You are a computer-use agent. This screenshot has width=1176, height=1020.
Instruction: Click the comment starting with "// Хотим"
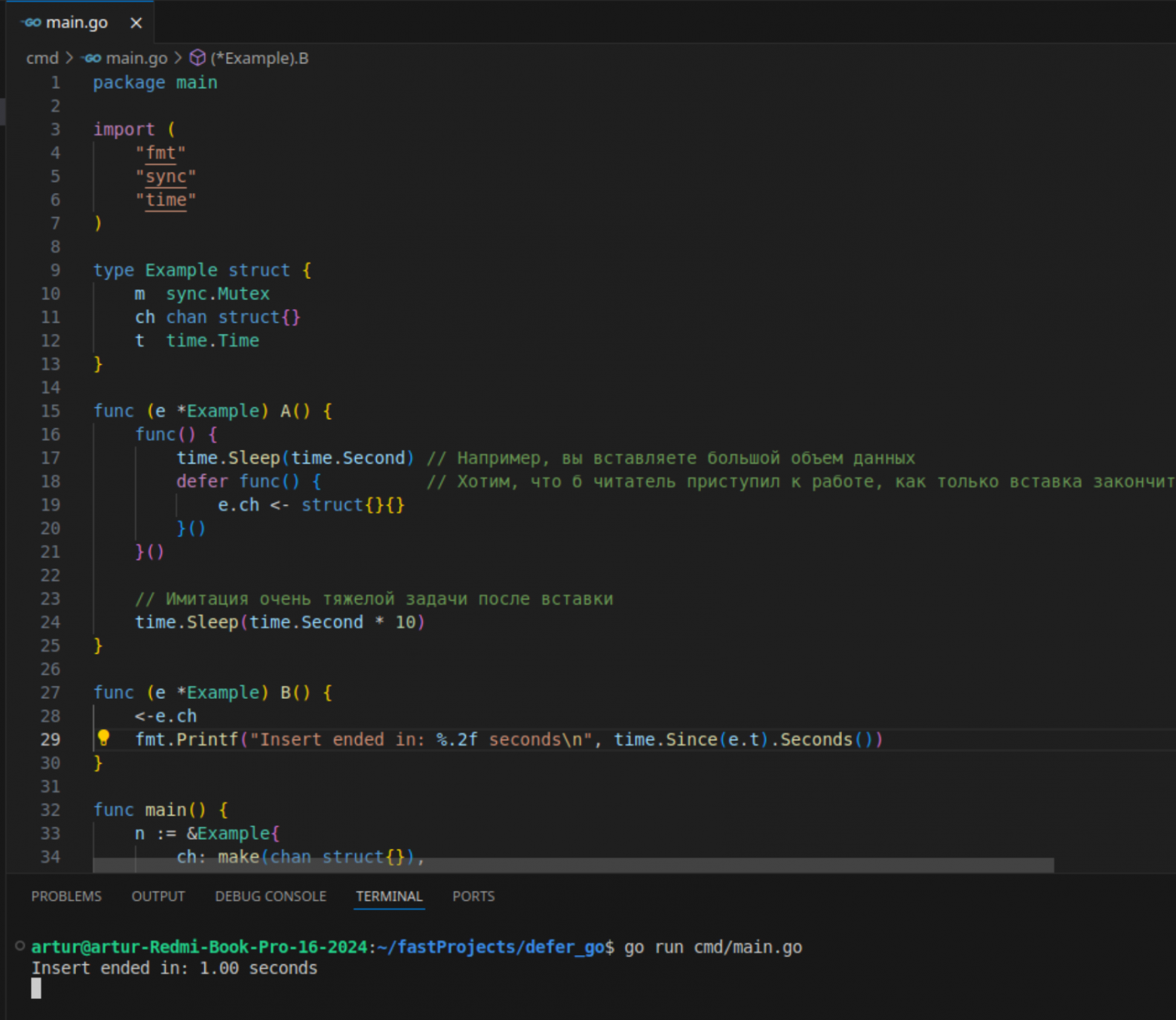point(801,481)
